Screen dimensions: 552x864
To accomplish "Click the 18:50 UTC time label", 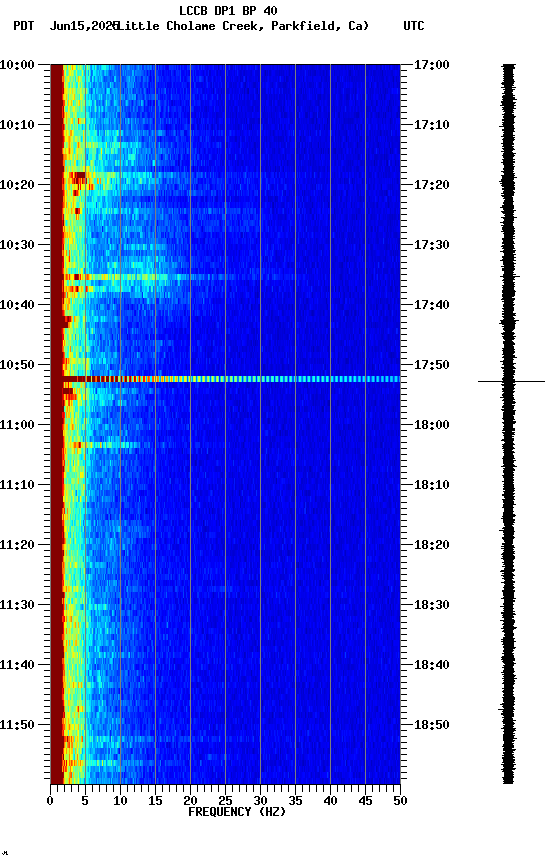I will pyautogui.click(x=432, y=725).
